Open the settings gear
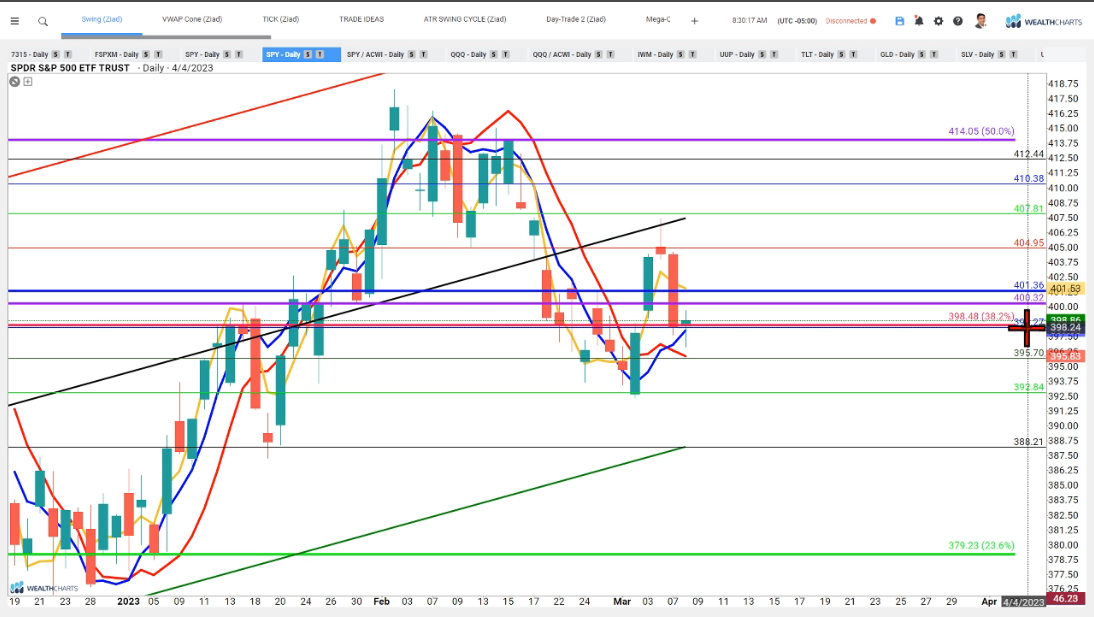1094x617 pixels. tap(938, 21)
